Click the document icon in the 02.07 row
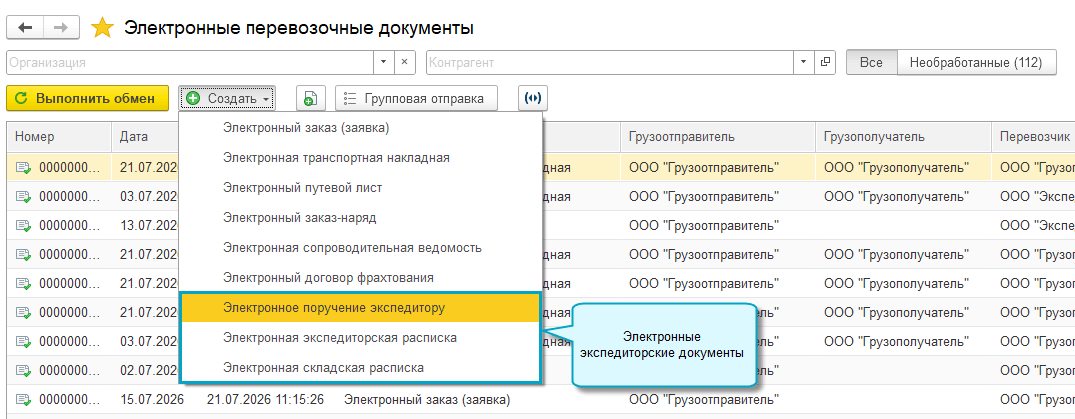 pyautogui.click(x=24, y=370)
